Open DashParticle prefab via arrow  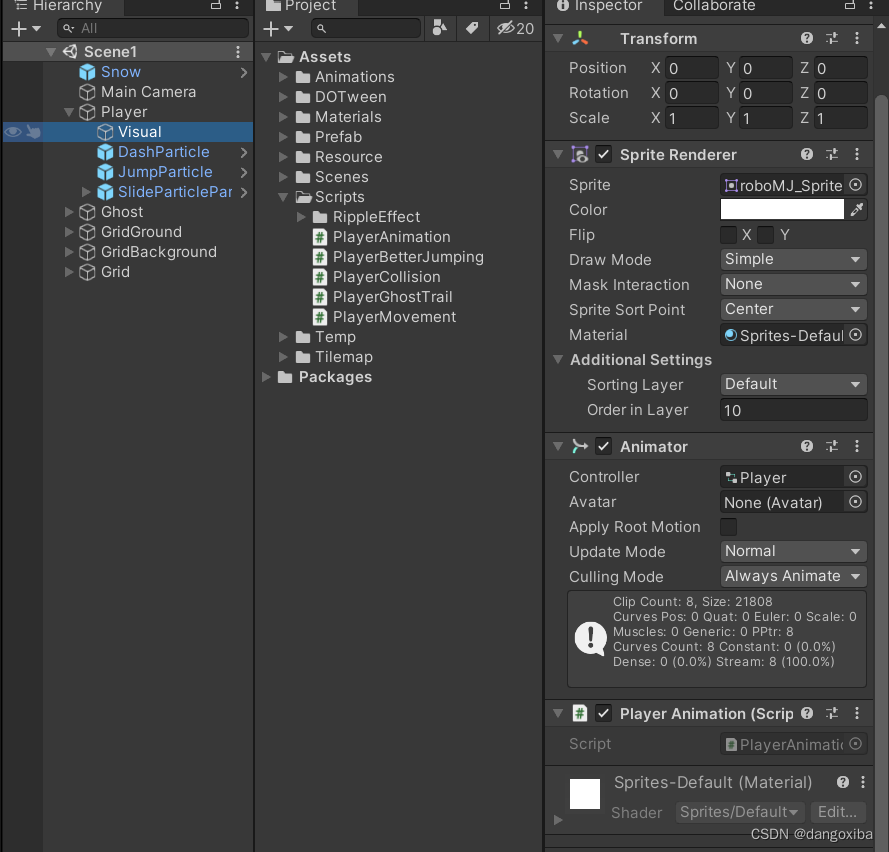[x=244, y=152]
